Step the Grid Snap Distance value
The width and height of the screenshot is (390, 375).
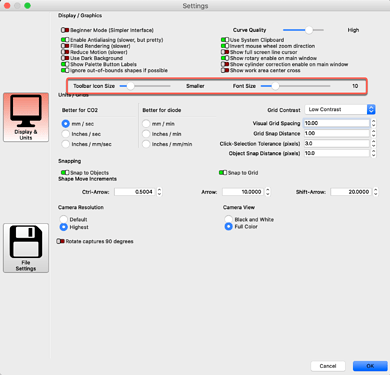[373, 133]
